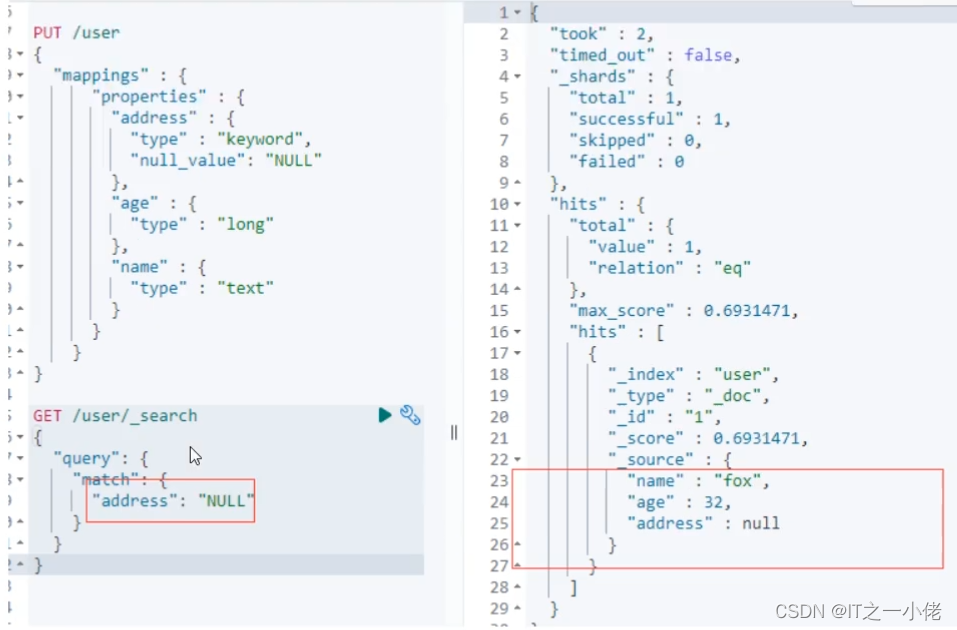Click "_index" : "user" in response
The image size is (957, 630).
(x=693, y=374)
